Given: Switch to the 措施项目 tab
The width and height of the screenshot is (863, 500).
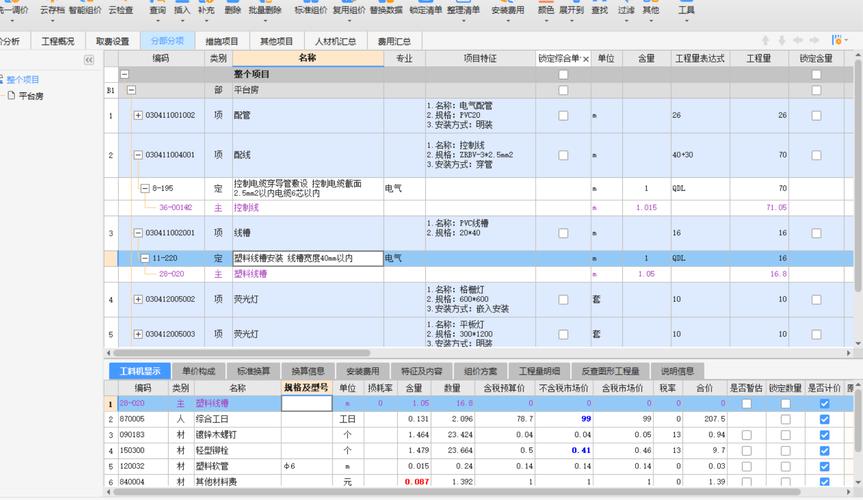Looking at the screenshot, I should pyautogui.click(x=222, y=42).
